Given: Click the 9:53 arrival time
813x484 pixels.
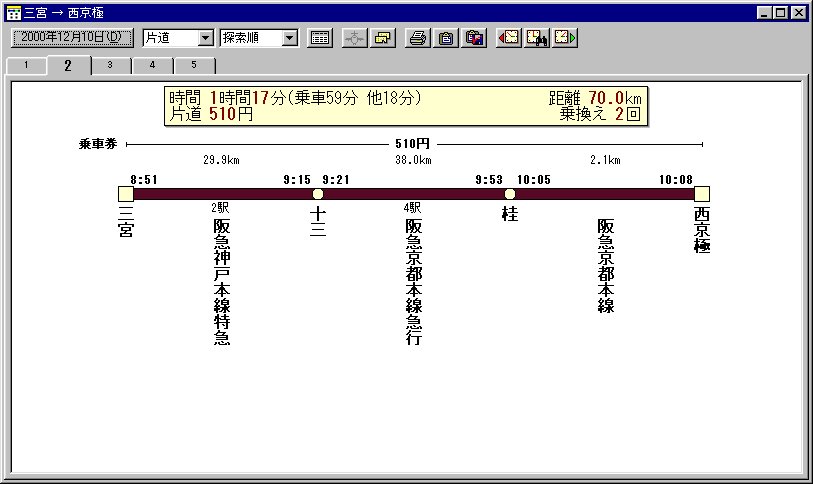Looking at the screenshot, I should pyautogui.click(x=489, y=180).
